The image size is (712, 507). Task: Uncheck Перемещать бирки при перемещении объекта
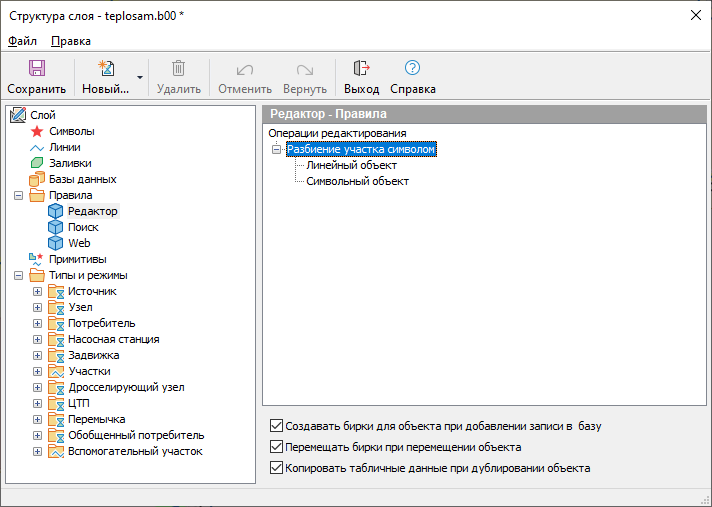point(277,447)
